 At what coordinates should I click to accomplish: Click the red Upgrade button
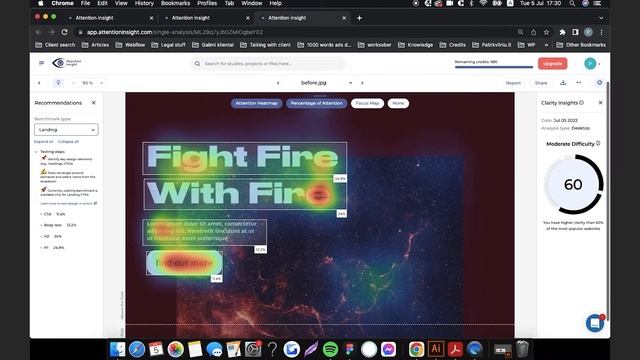552,64
